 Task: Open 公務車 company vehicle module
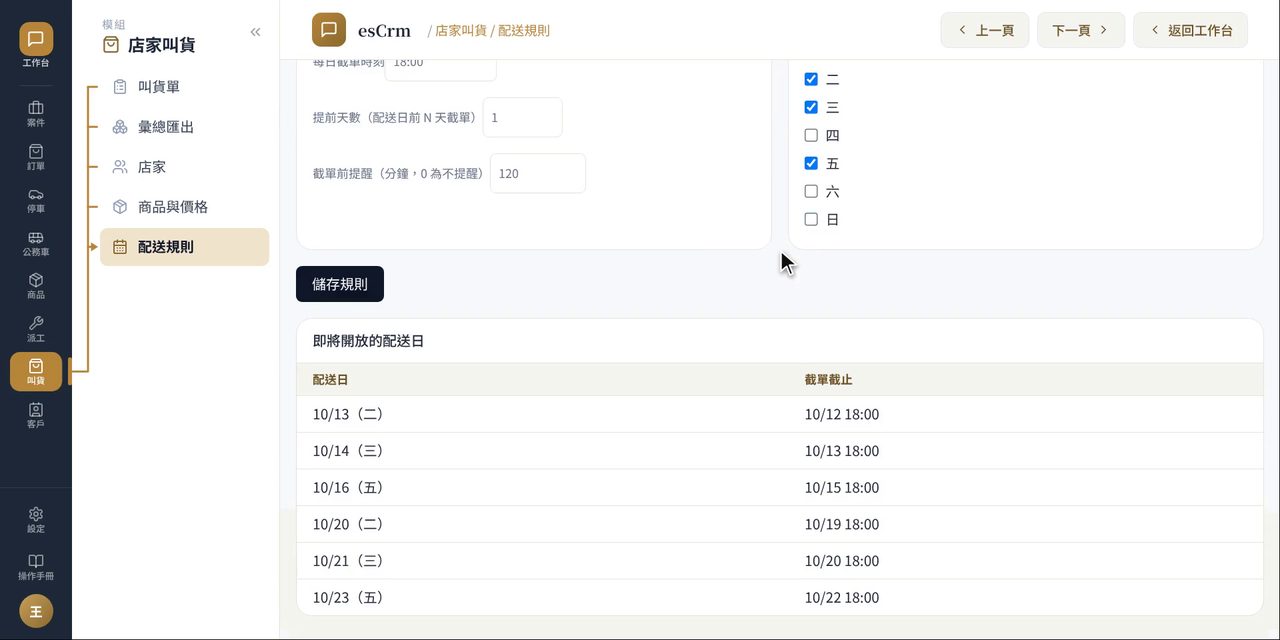36,243
